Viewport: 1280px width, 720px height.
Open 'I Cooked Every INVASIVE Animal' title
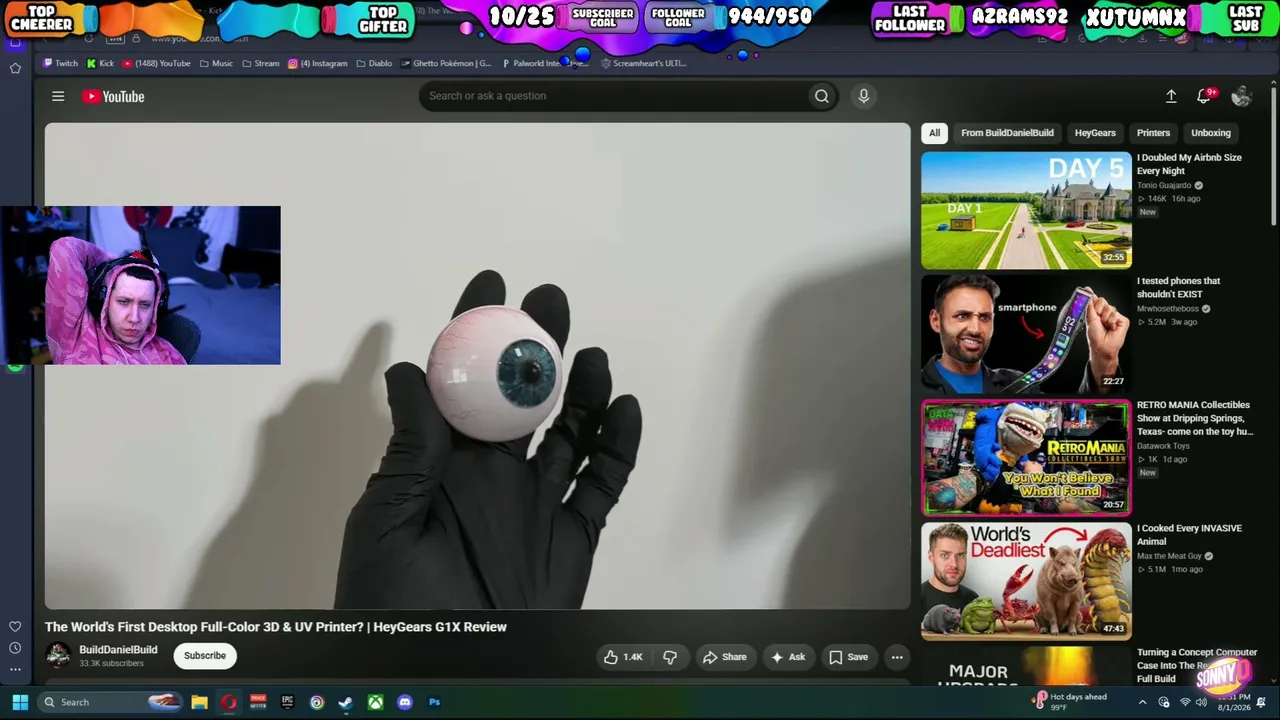click(1189, 535)
